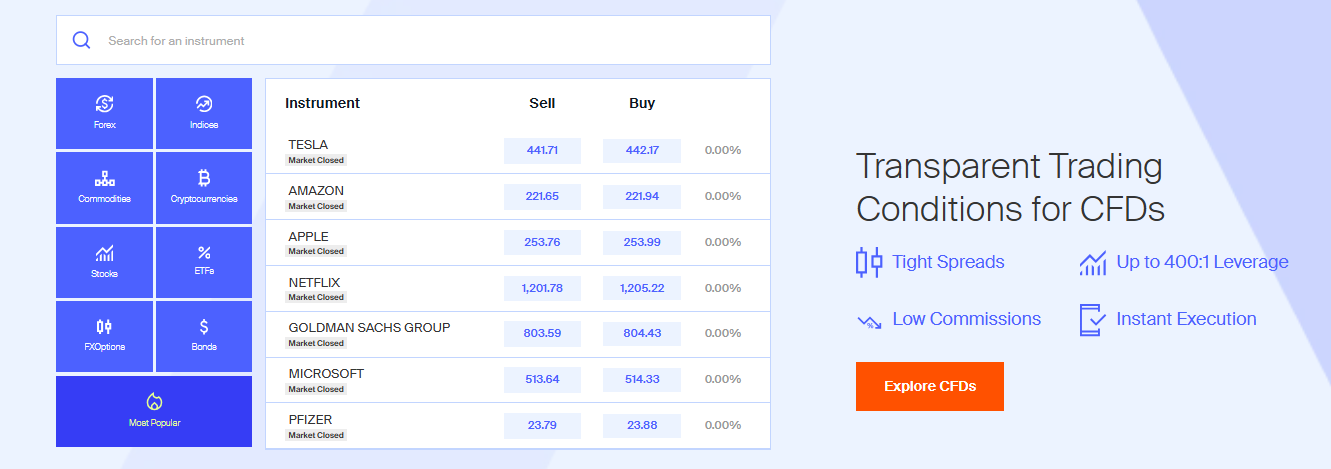Click the search magnifier icon
The image size is (1331, 469).
82,41
